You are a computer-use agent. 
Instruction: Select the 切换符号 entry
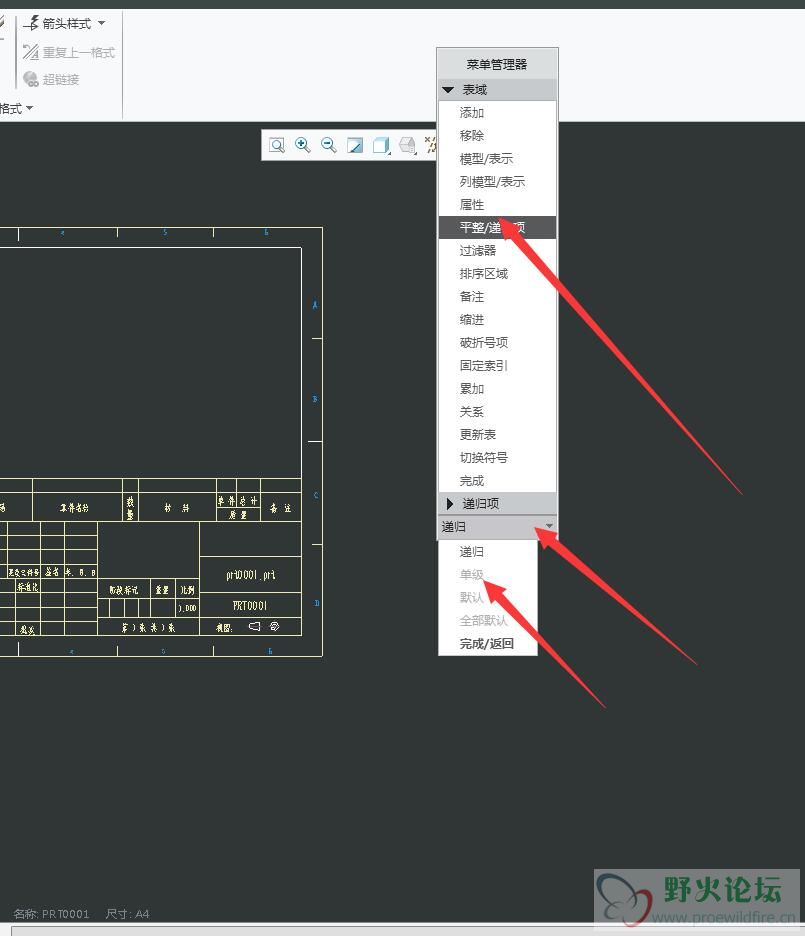coord(483,458)
